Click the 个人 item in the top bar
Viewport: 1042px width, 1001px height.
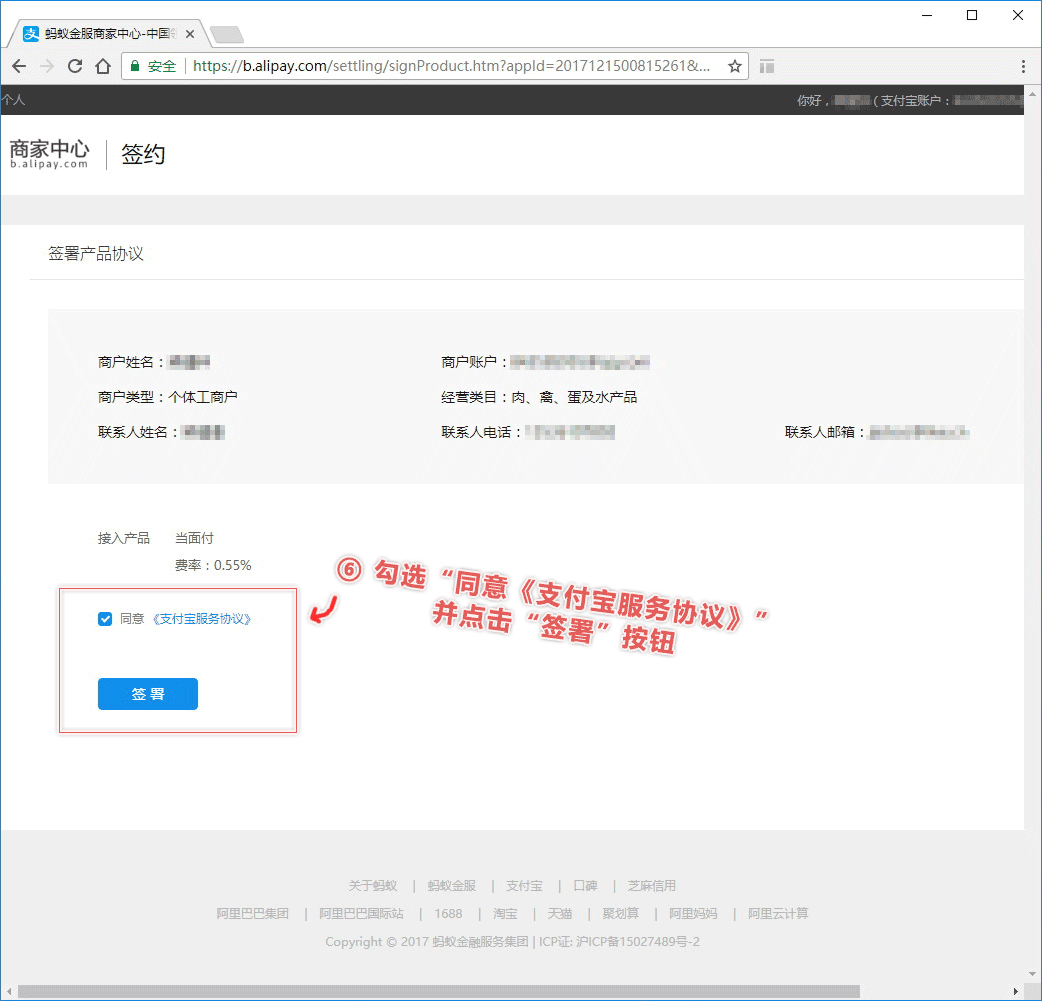click(13, 100)
